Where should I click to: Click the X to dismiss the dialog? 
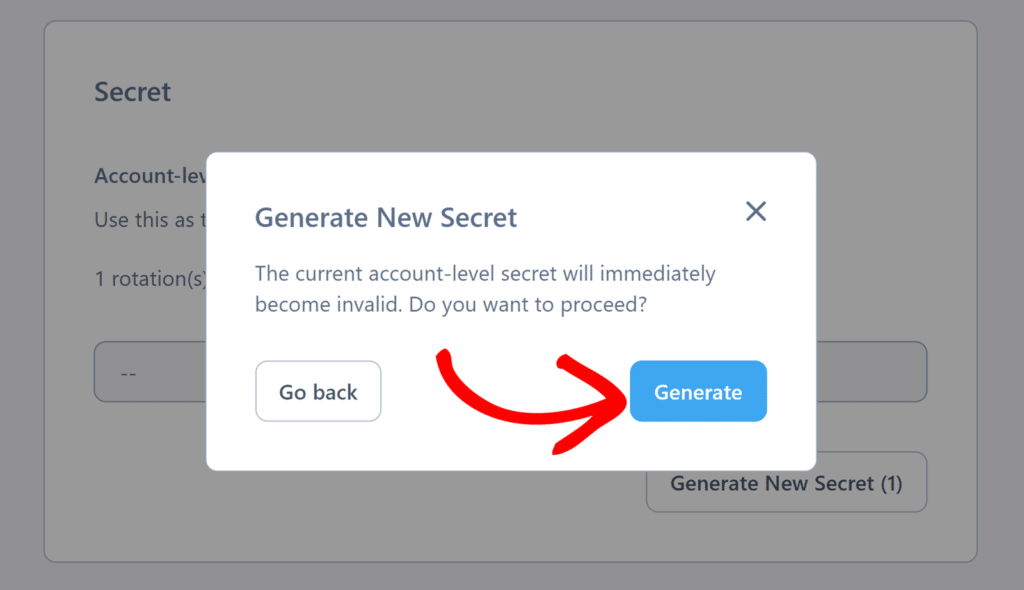(756, 211)
